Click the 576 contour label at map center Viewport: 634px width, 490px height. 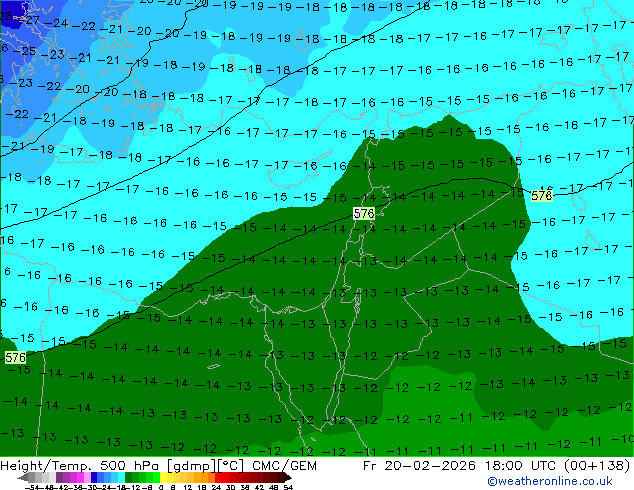364,213
